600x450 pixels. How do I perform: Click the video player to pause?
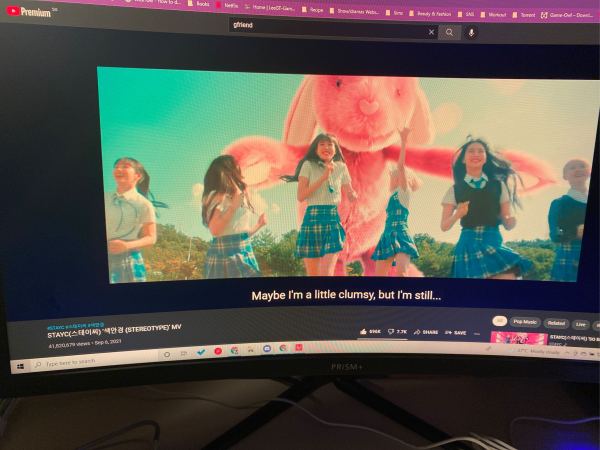tap(346, 176)
